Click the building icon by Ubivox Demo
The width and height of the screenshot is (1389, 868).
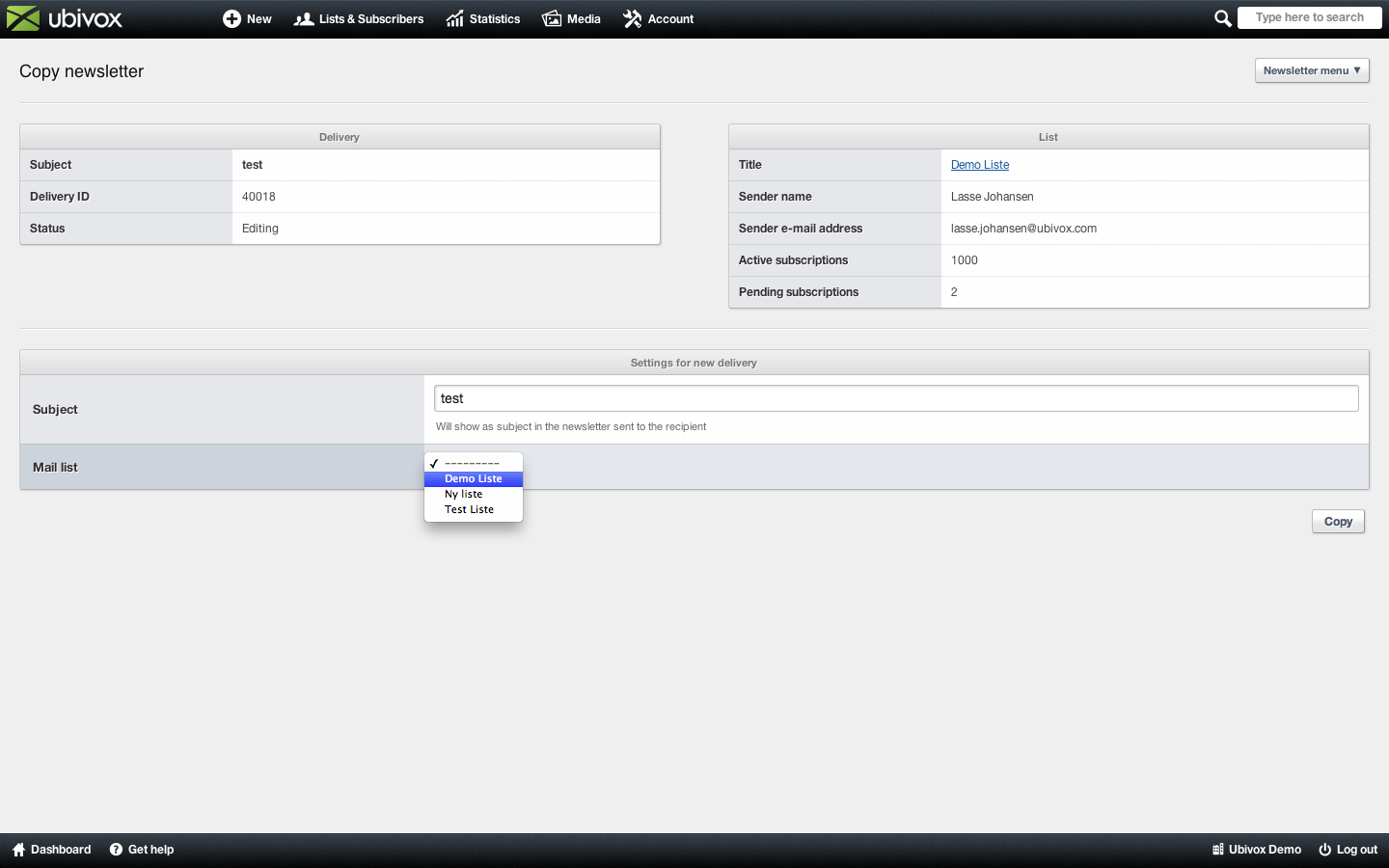pos(1218,850)
